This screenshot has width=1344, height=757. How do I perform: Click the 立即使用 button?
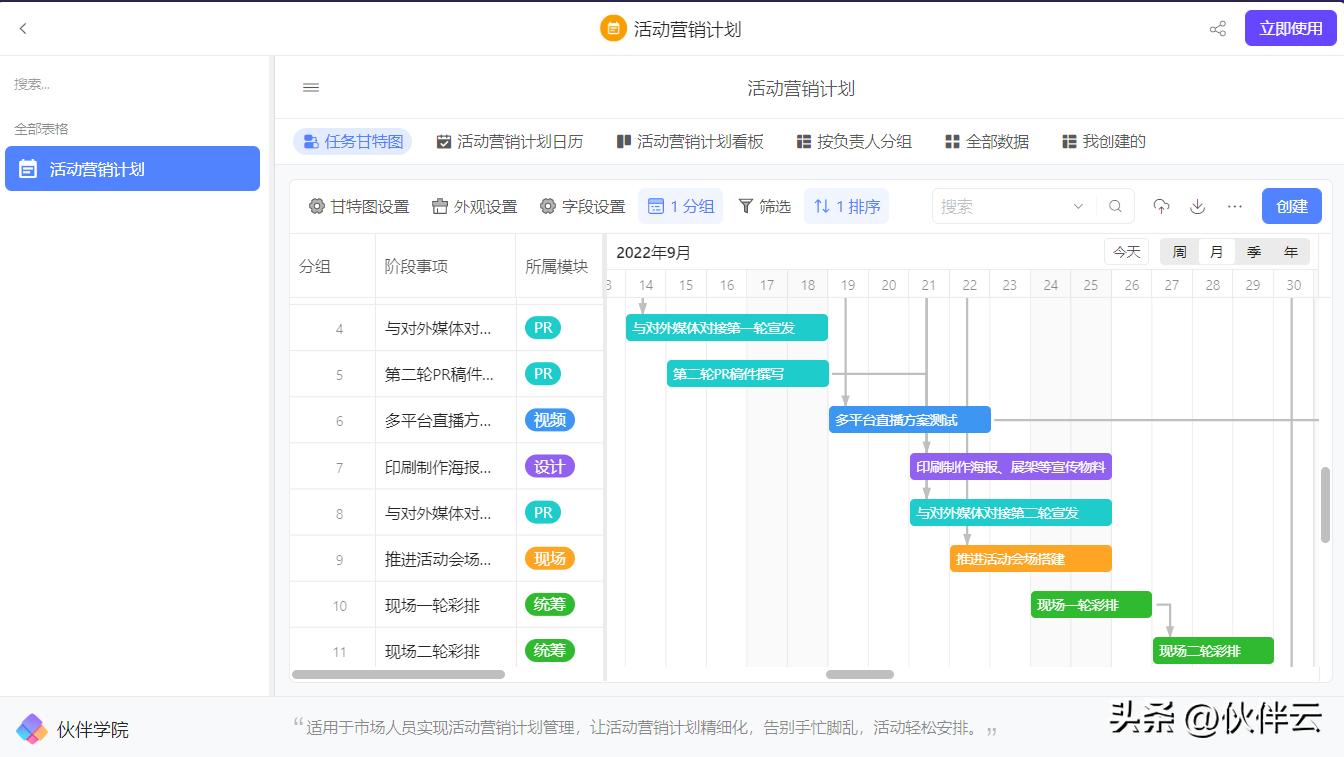1291,28
